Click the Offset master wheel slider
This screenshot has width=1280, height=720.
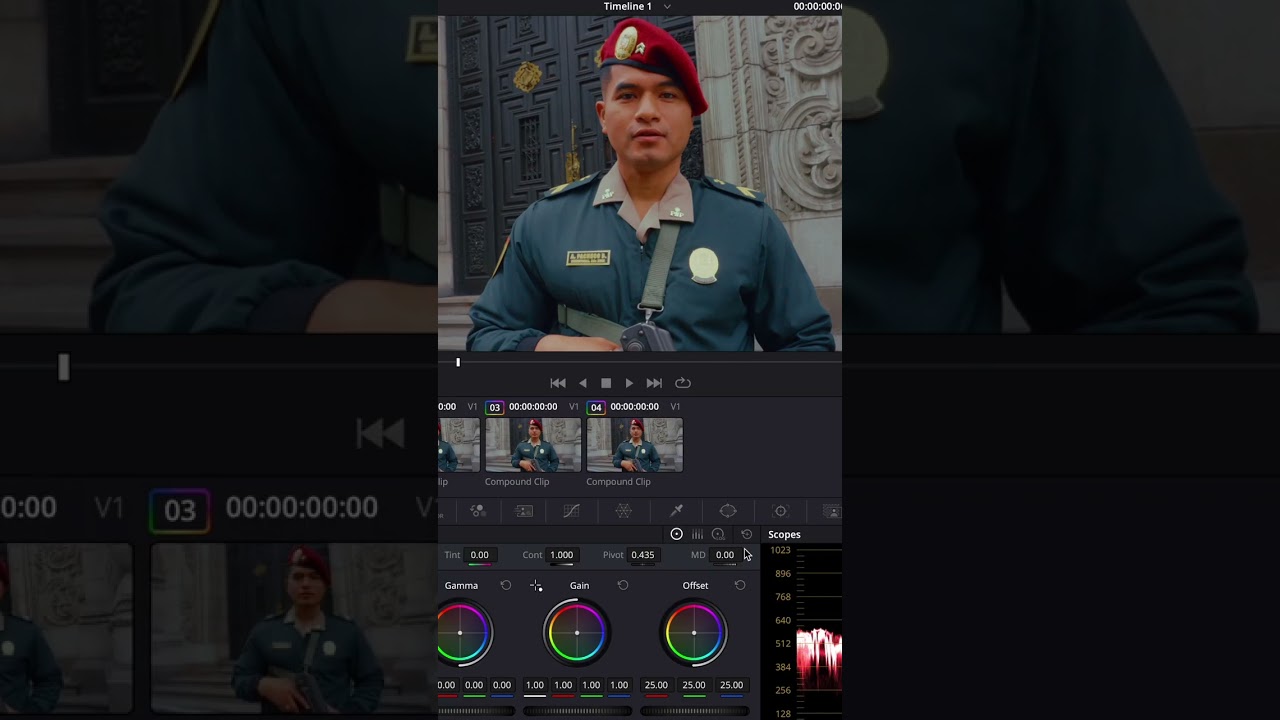(694, 711)
